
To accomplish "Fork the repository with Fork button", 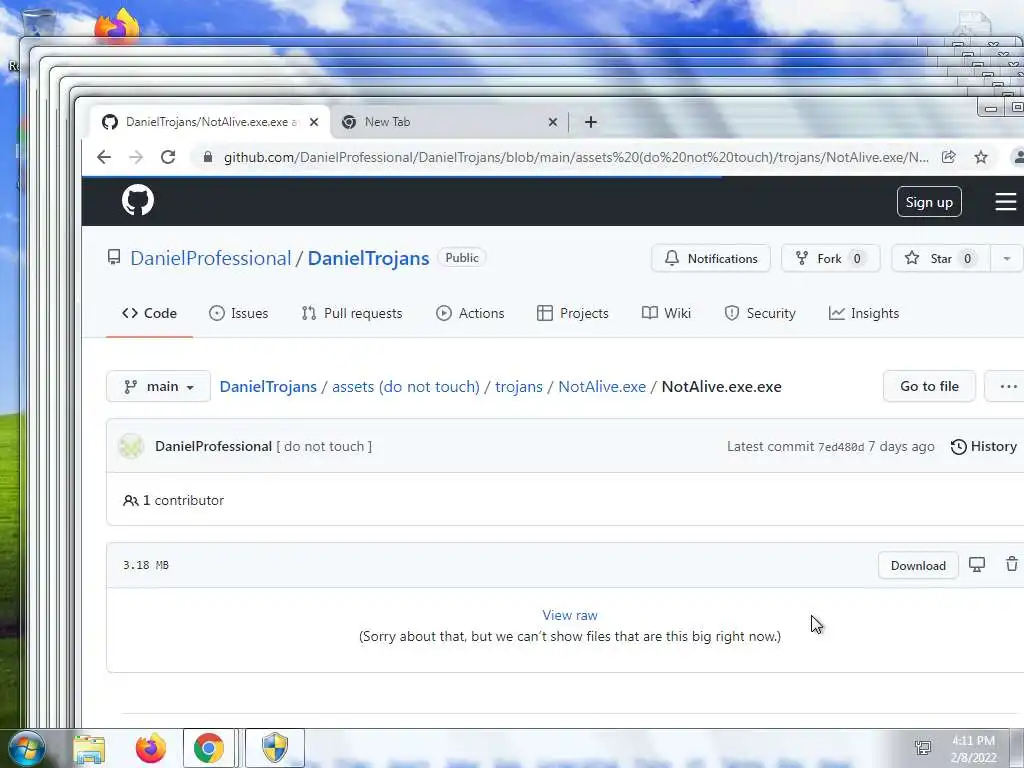I will point(831,259).
